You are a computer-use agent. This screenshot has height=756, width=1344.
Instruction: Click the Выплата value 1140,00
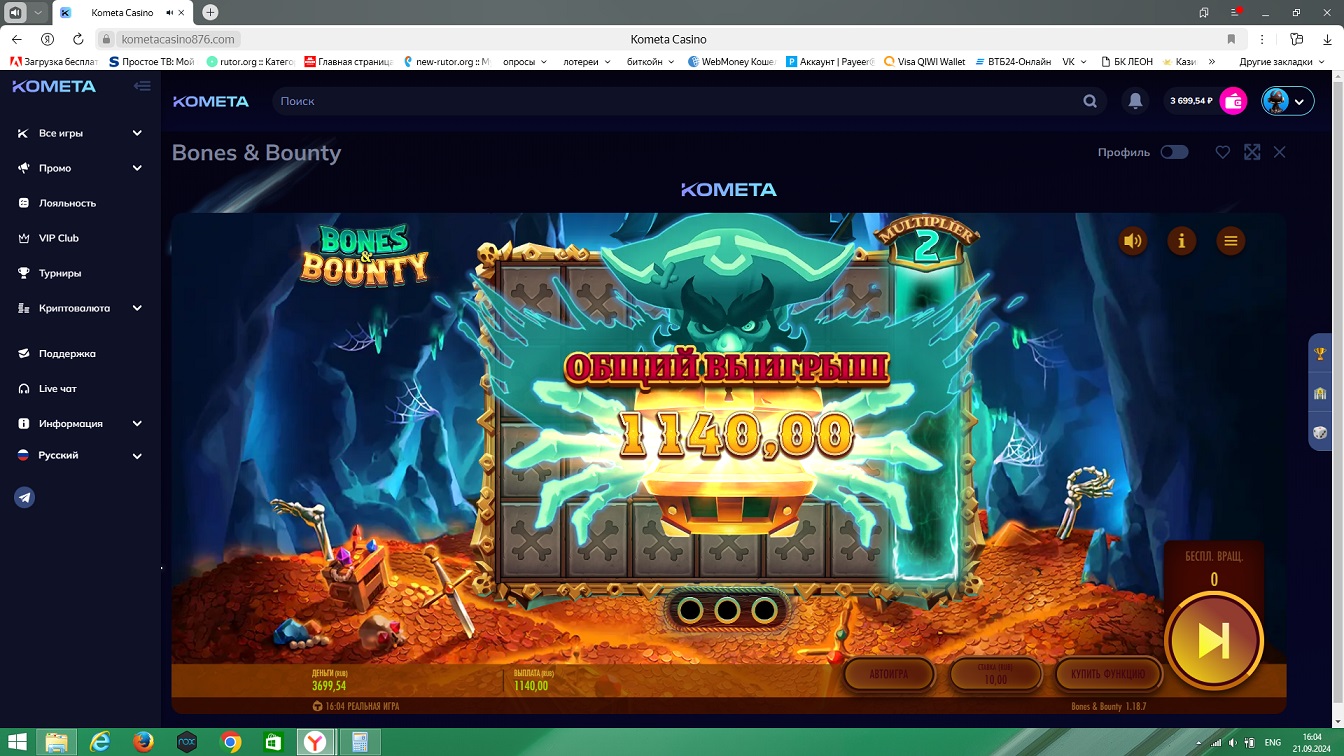coord(531,686)
